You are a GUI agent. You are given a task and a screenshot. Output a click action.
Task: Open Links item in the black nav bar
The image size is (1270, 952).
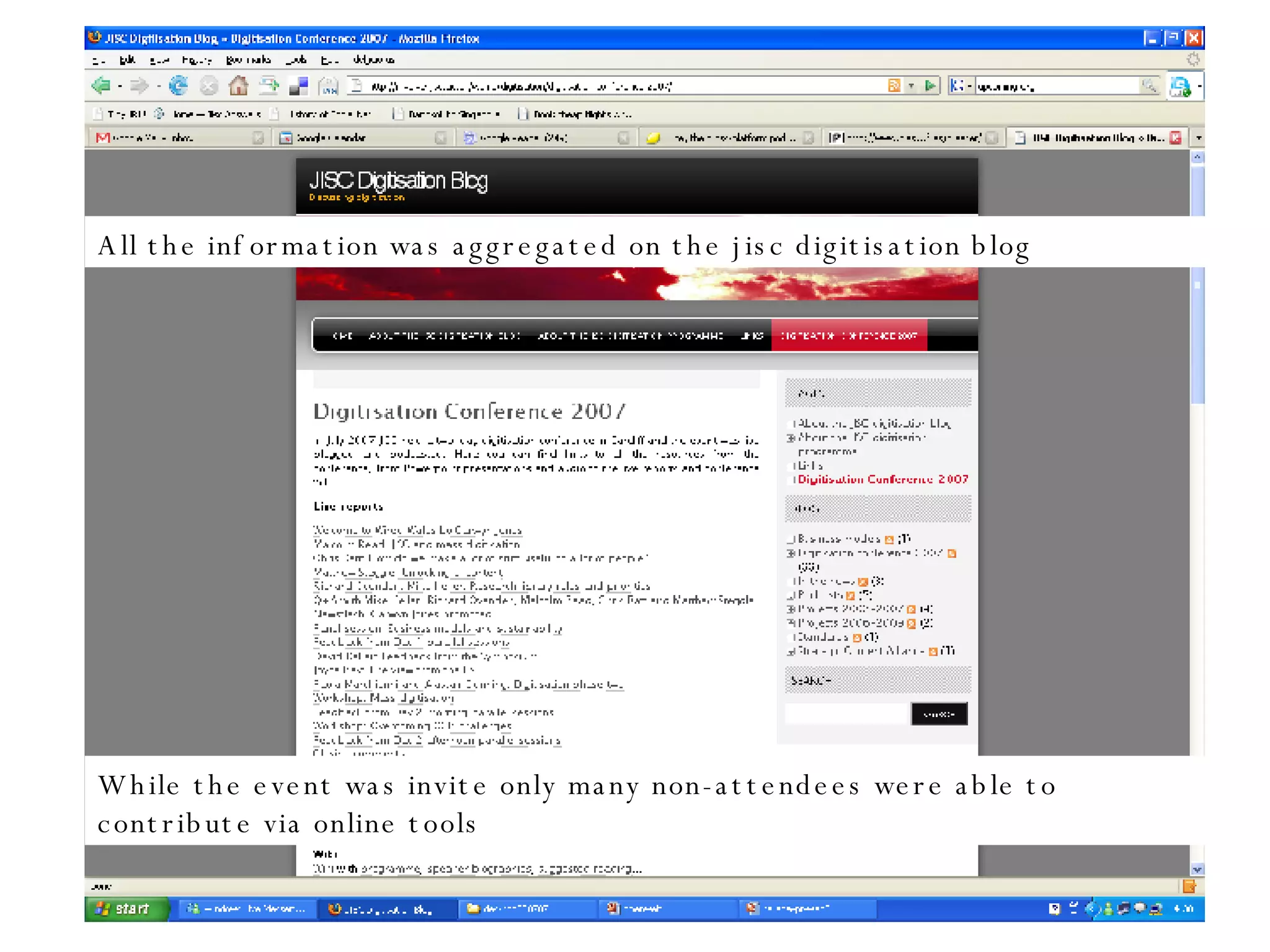[x=752, y=335]
